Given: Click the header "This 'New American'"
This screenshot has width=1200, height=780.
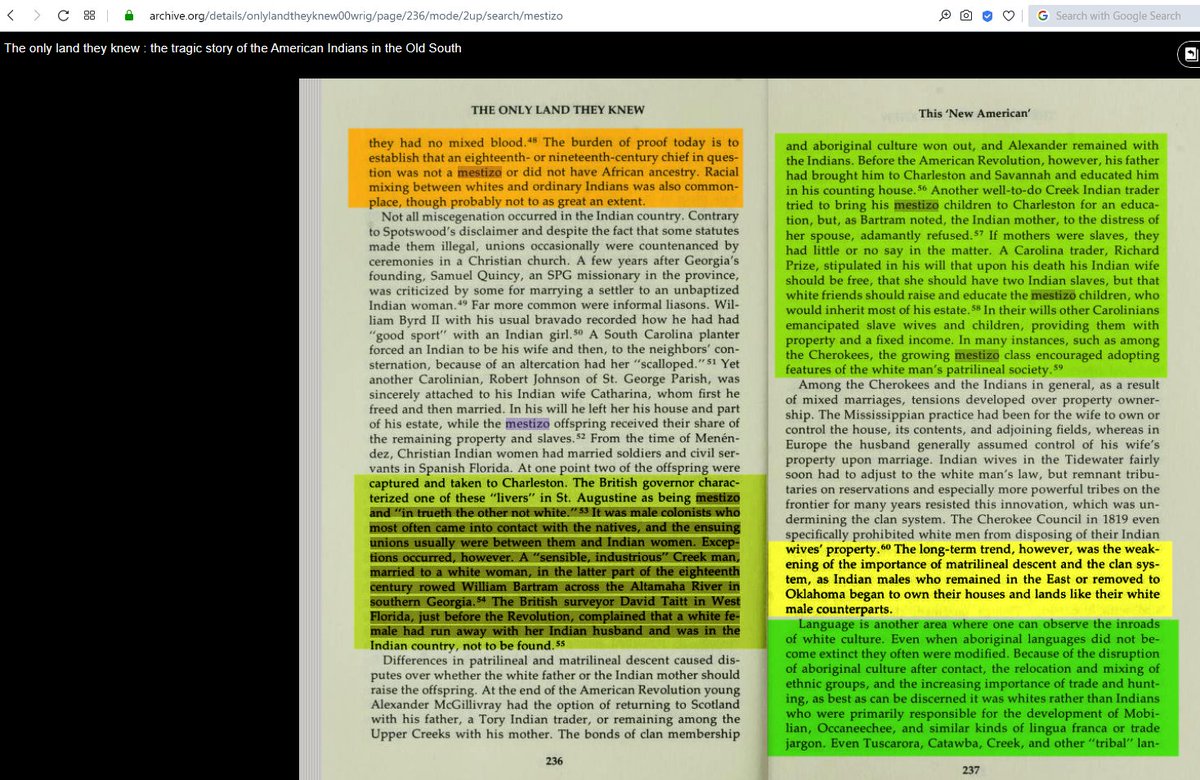Looking at the screenshot, I should coord(974,114).
